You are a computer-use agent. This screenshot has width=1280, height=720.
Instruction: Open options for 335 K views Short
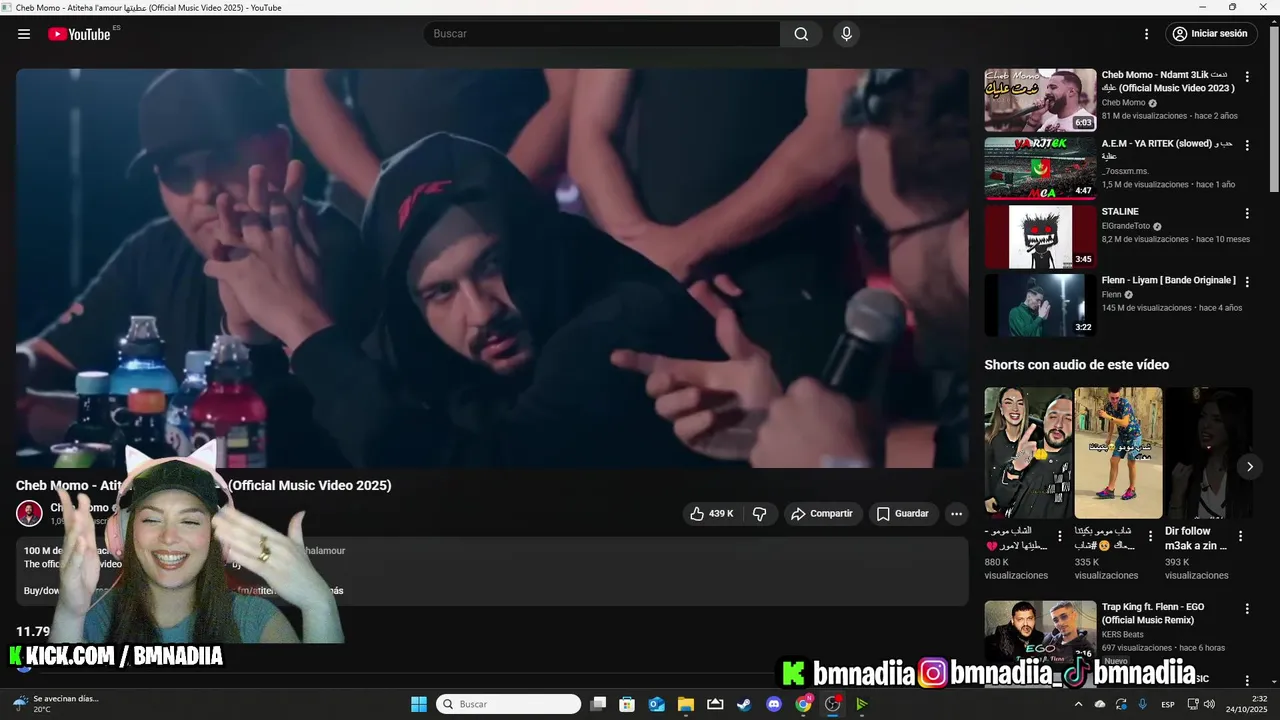(1150, 536)
